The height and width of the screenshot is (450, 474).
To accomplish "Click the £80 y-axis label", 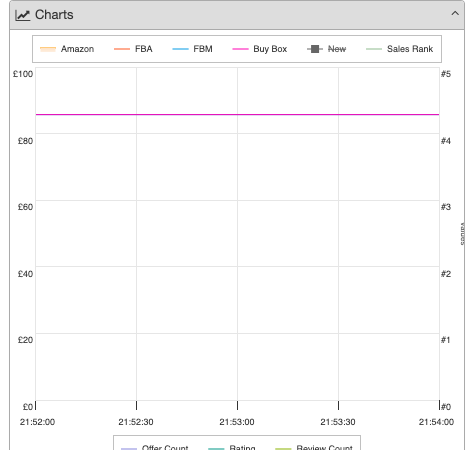I will 25,141.
